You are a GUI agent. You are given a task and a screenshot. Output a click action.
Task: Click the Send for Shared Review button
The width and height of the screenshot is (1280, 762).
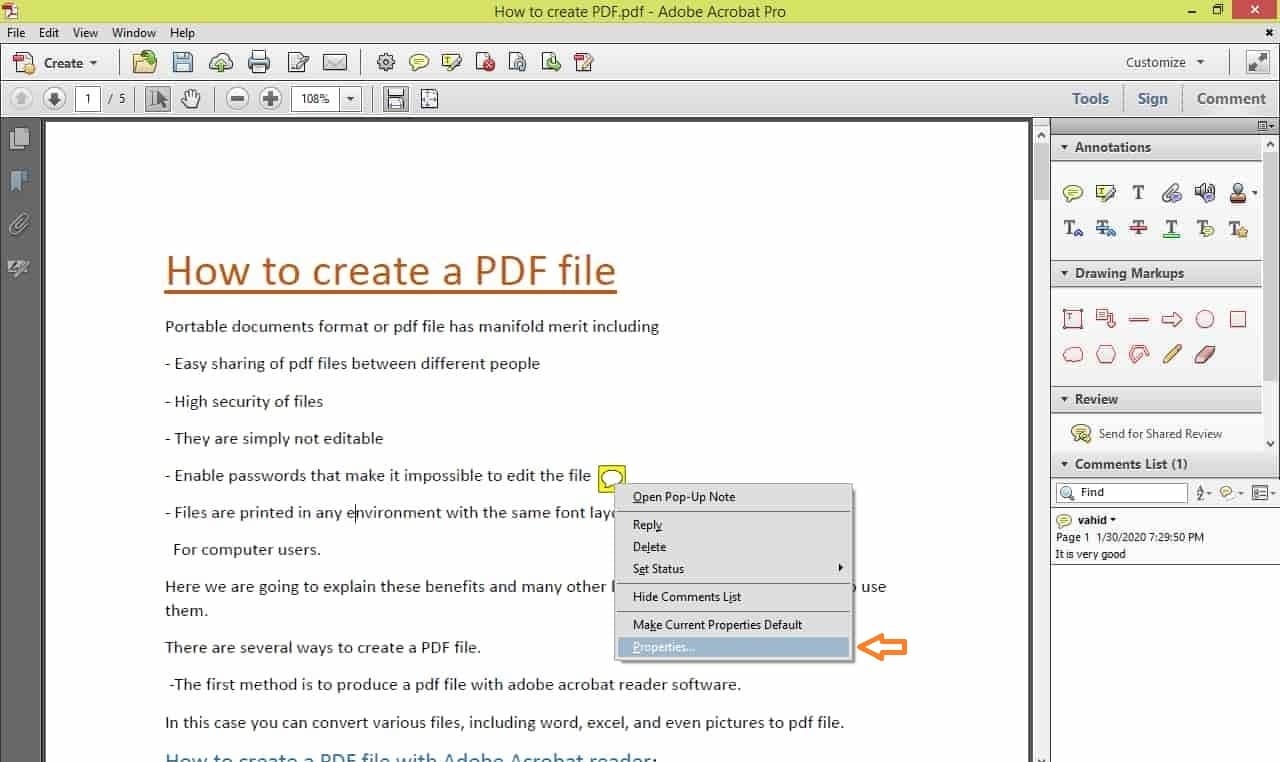tap(1160, 433)
